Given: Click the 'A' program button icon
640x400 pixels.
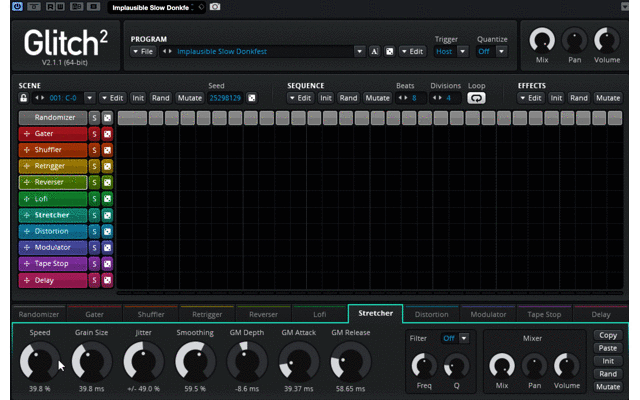Looking at the screenshot, I should 374,51.
